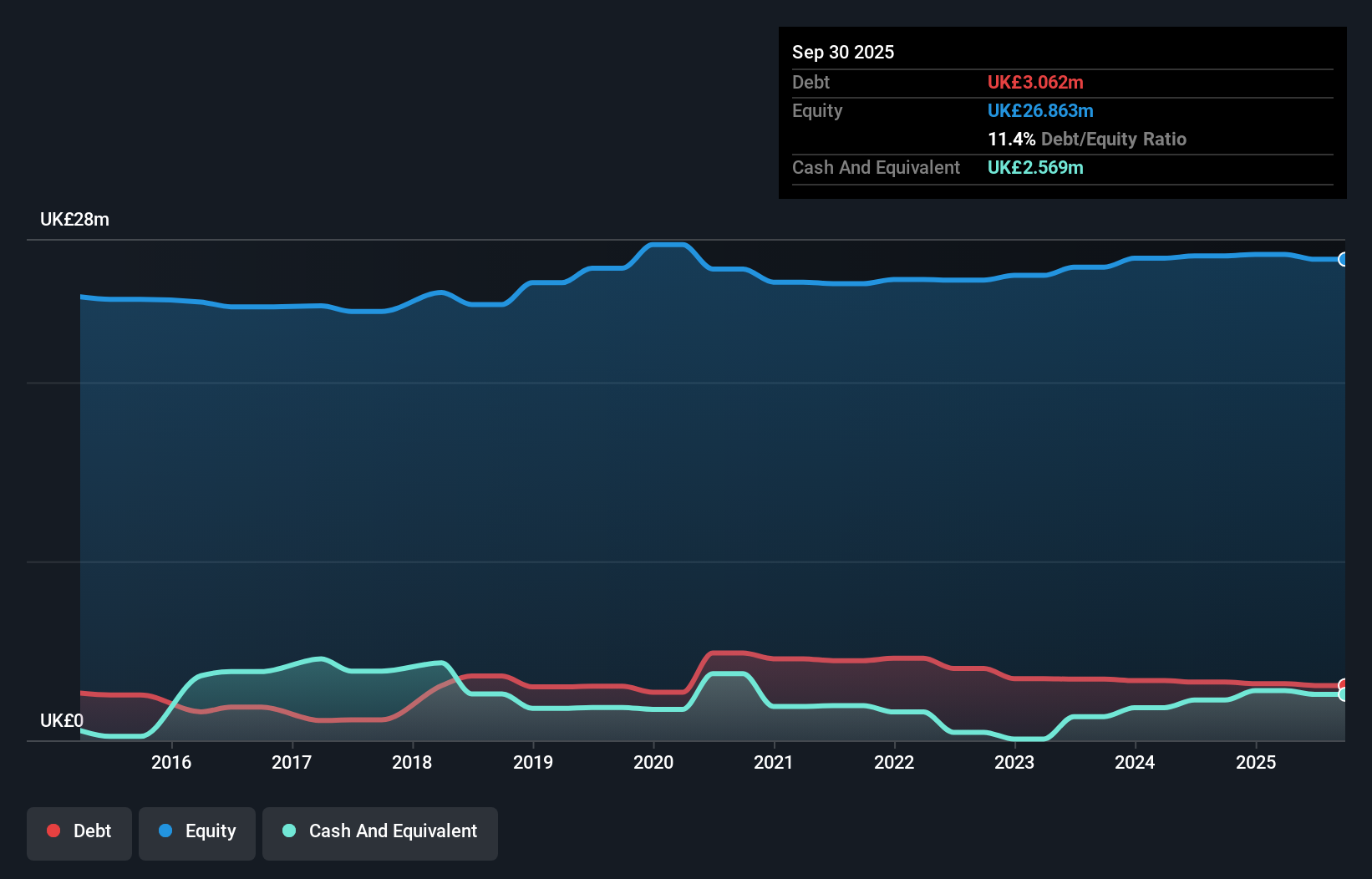Click the Equity label in tooltip
This screenshot has height=879, width=1372.
tap(817, 110)
